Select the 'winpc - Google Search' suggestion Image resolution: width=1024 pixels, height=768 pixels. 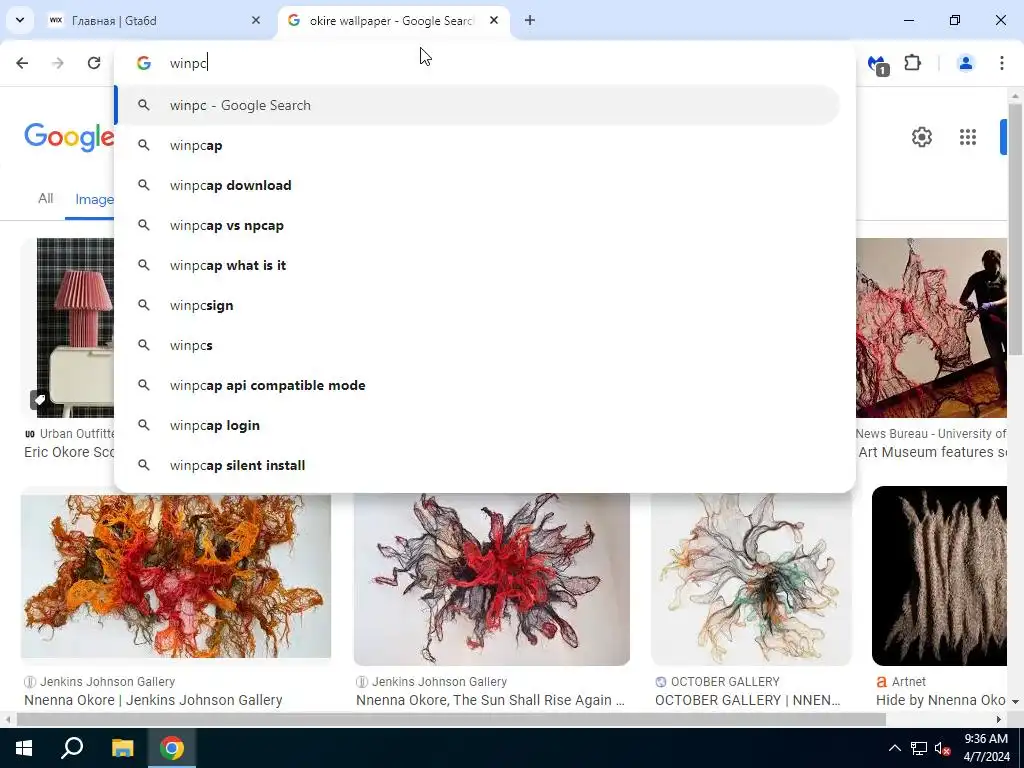(x=478, y=105)
